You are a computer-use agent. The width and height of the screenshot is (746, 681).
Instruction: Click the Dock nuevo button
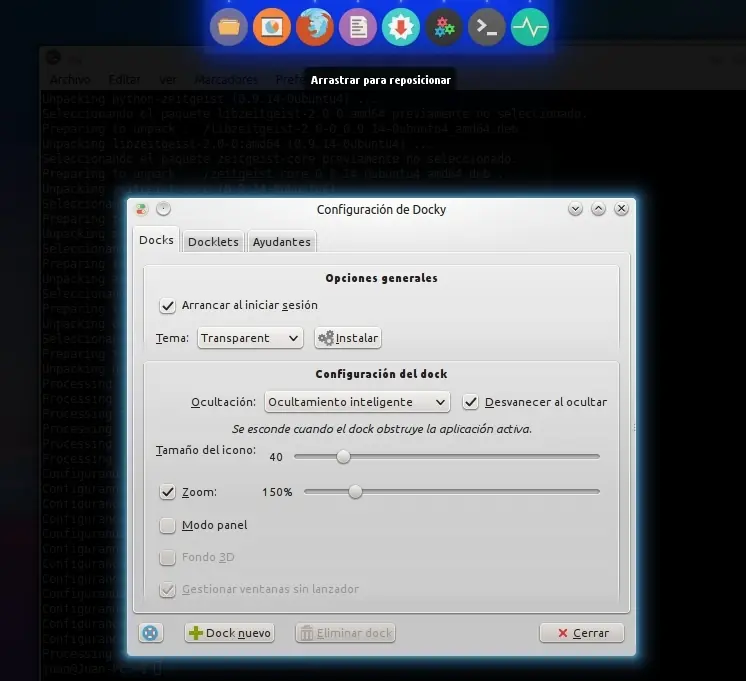pyautogui.click(x=229, y=633)
